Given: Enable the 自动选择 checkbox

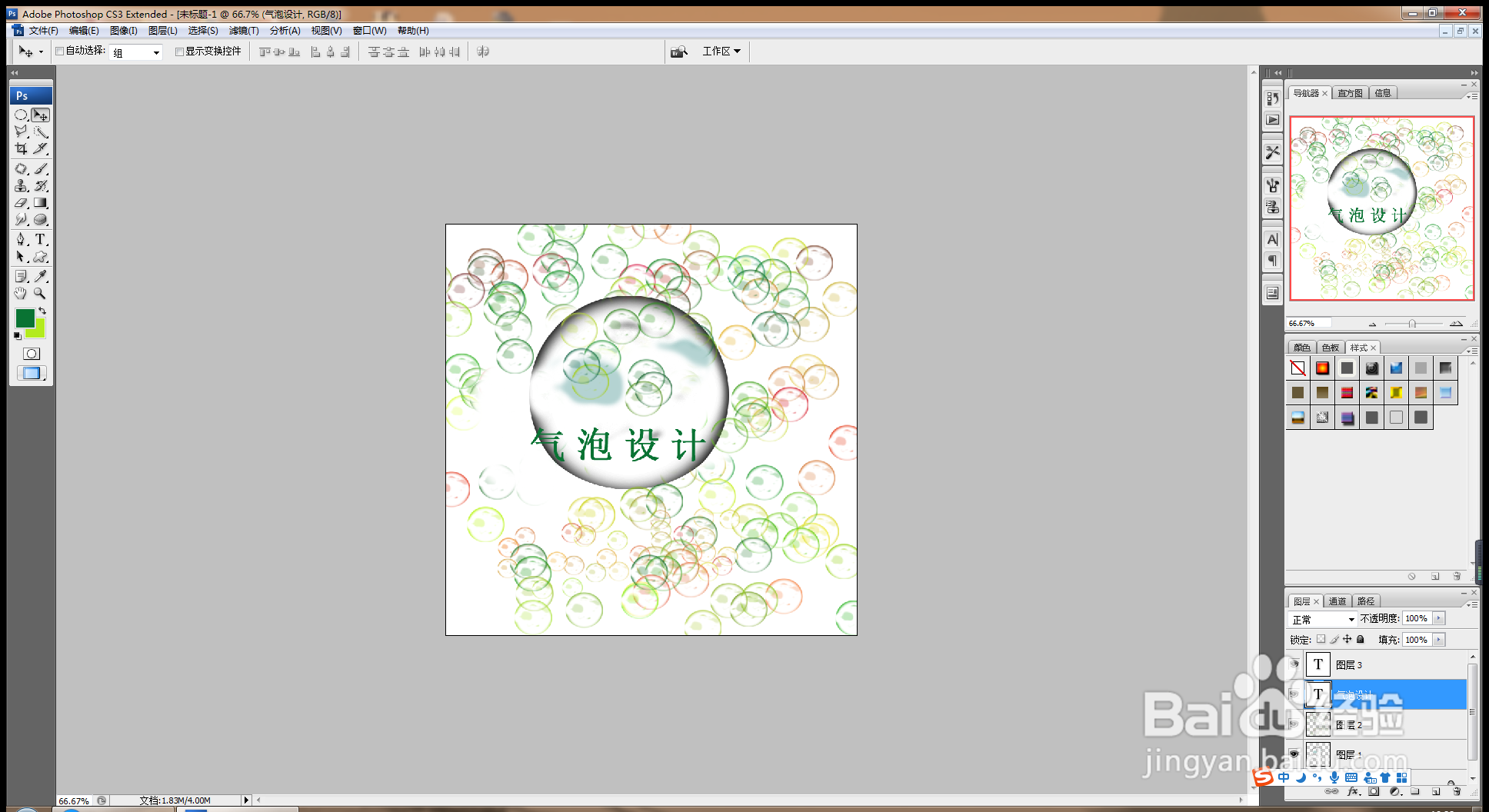Looking at the screenshot, I should [x=59, y=52].
